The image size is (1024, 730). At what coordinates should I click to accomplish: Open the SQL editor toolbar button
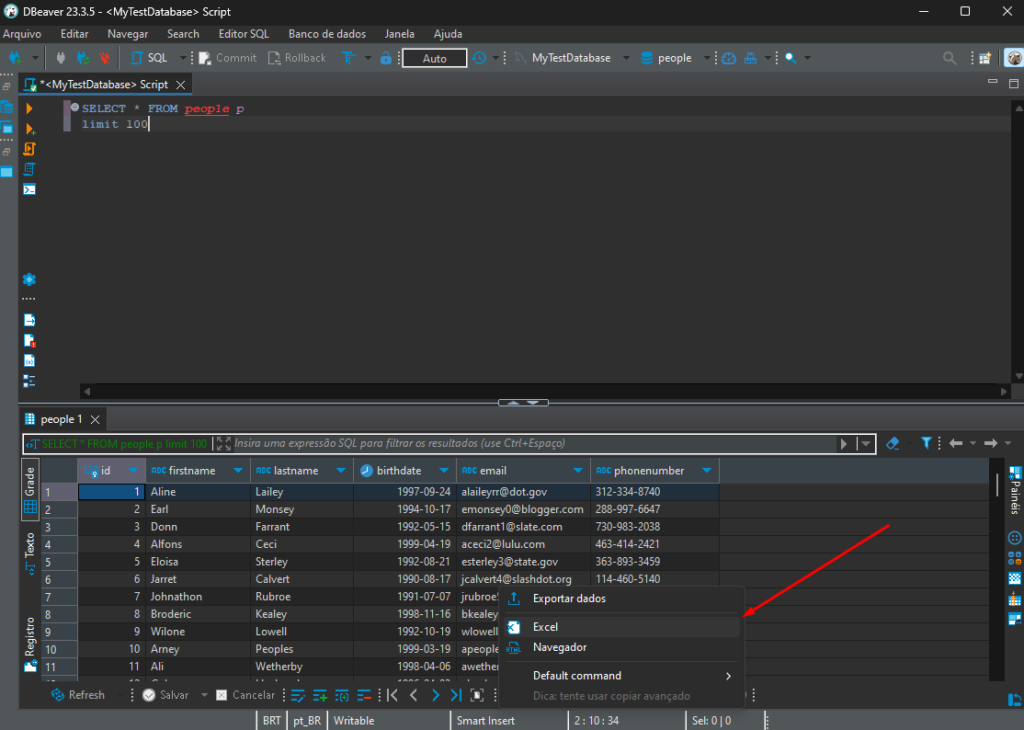[x=150, y=58]
